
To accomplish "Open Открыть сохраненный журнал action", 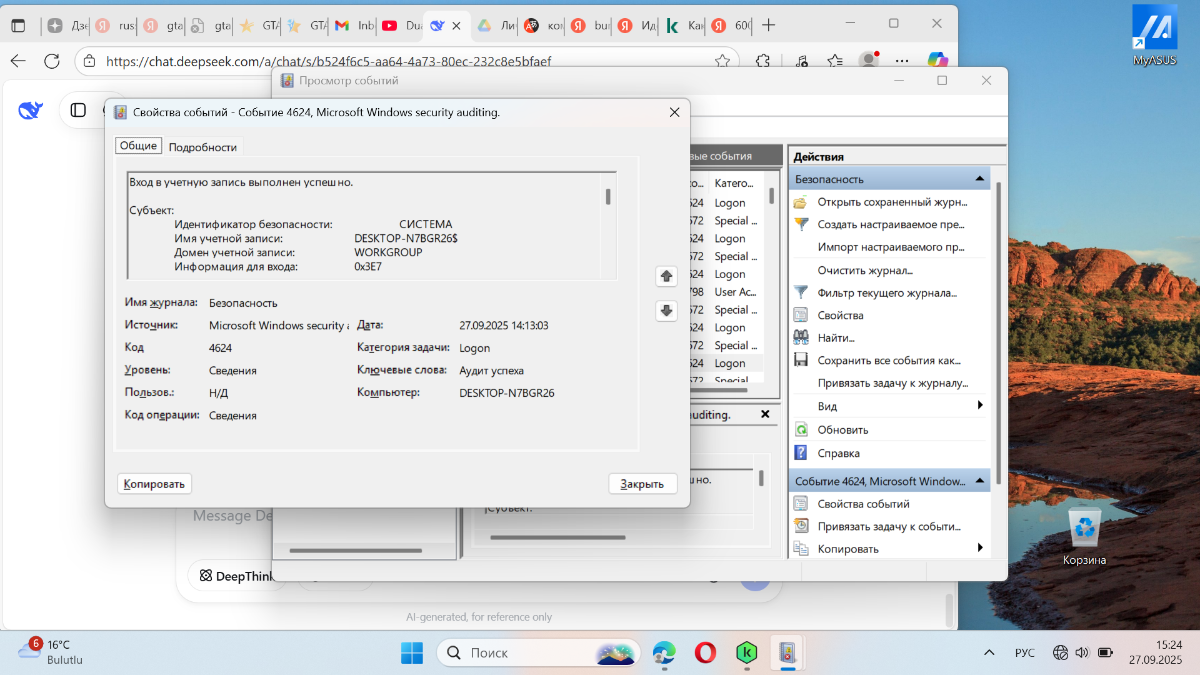I will point(892,202).
